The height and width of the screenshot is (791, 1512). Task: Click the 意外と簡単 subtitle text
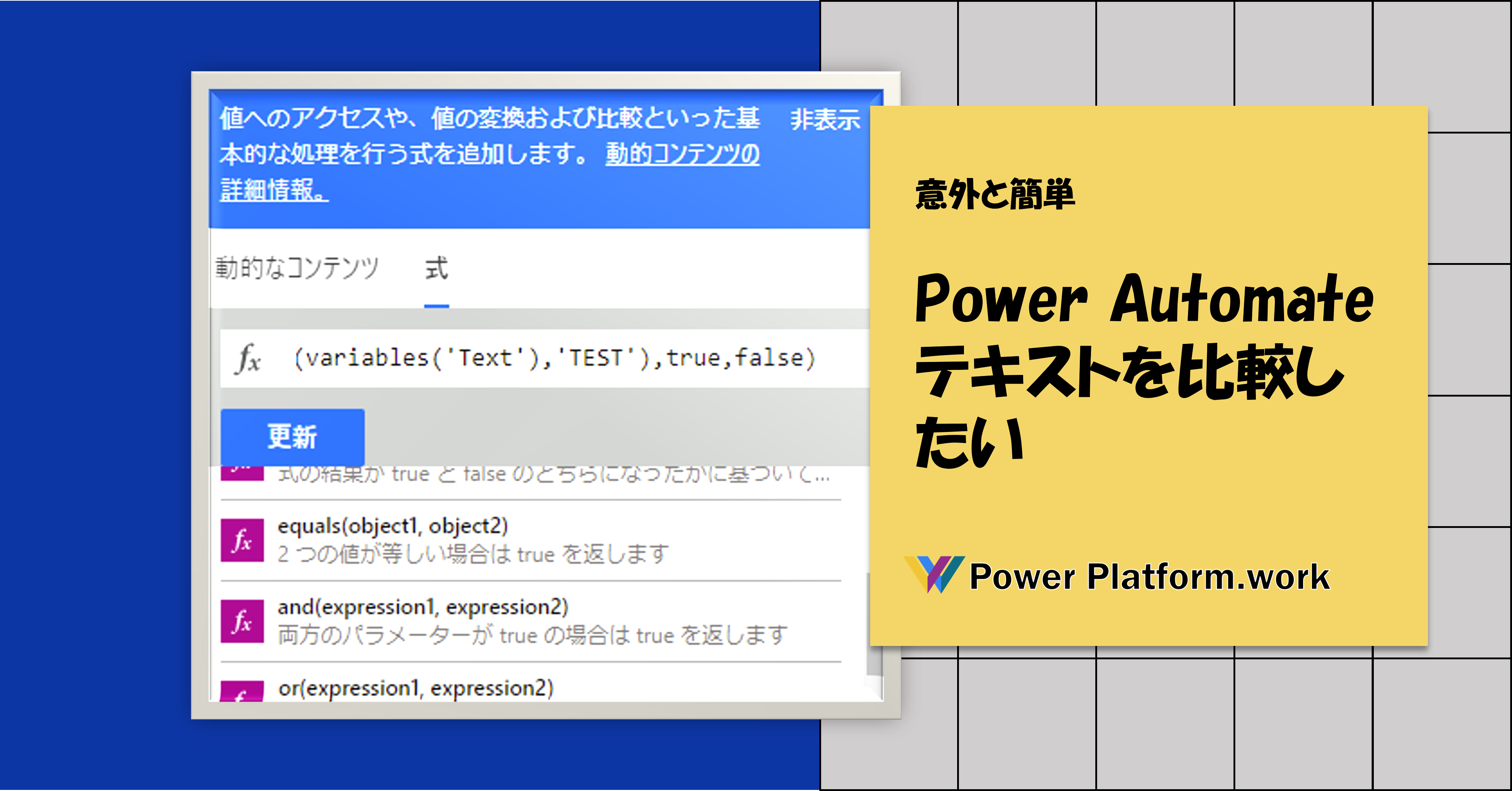click(995, 195)
